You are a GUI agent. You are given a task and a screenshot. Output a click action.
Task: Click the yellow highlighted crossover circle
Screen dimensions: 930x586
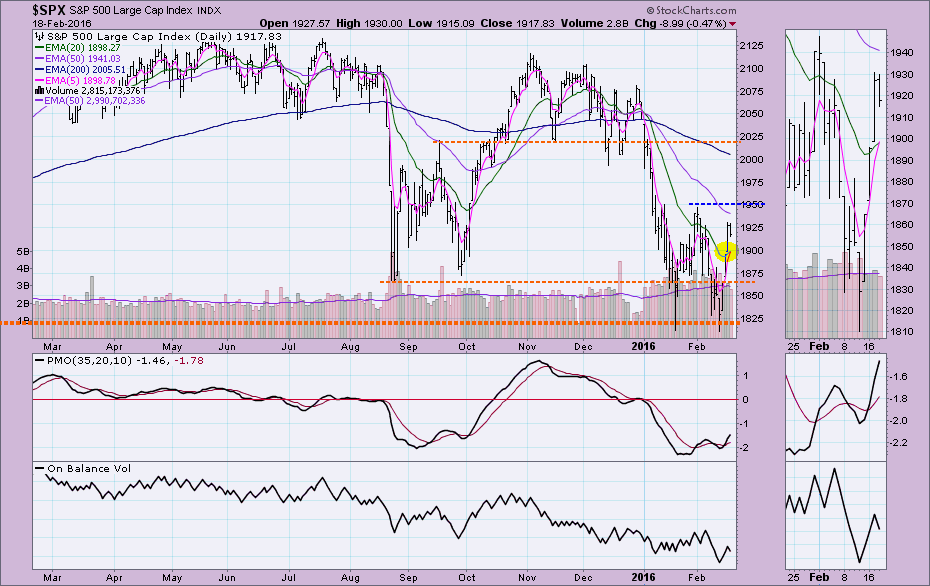[x=725, y=251]
